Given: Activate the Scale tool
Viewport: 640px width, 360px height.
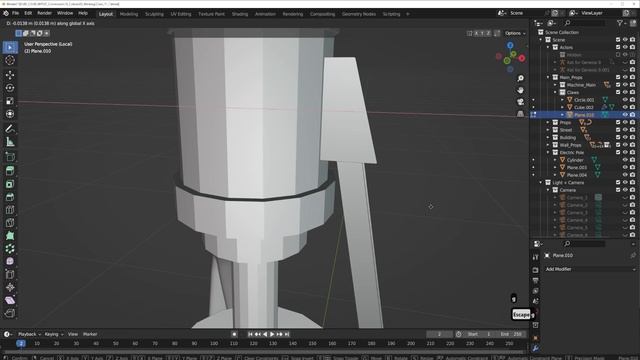Looking at the screenshot, I should [x=10, y=101].
